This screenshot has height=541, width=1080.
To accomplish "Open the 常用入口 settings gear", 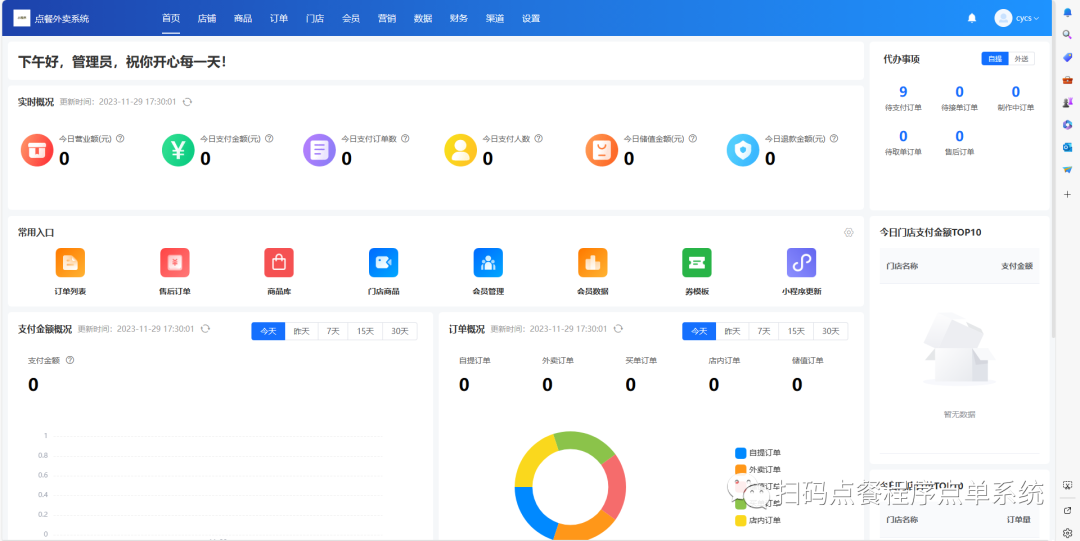I will [x=849, y=233].
